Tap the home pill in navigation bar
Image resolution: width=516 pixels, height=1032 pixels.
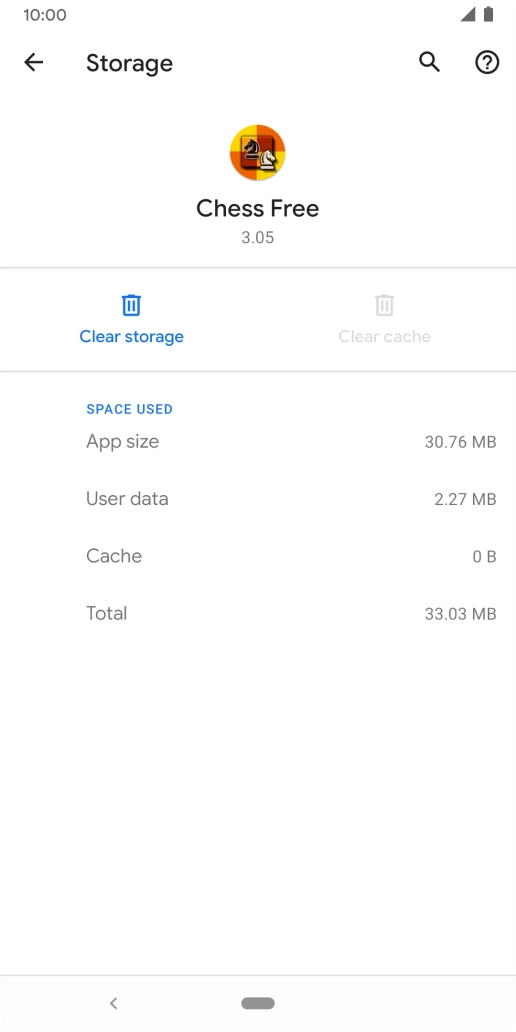[258, 1003]
